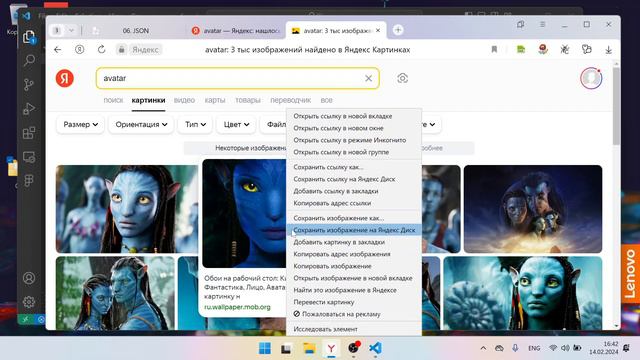Viewport: 640px width, 360px height.
Task: Open new tab with plus button
Action: point(398,30)
